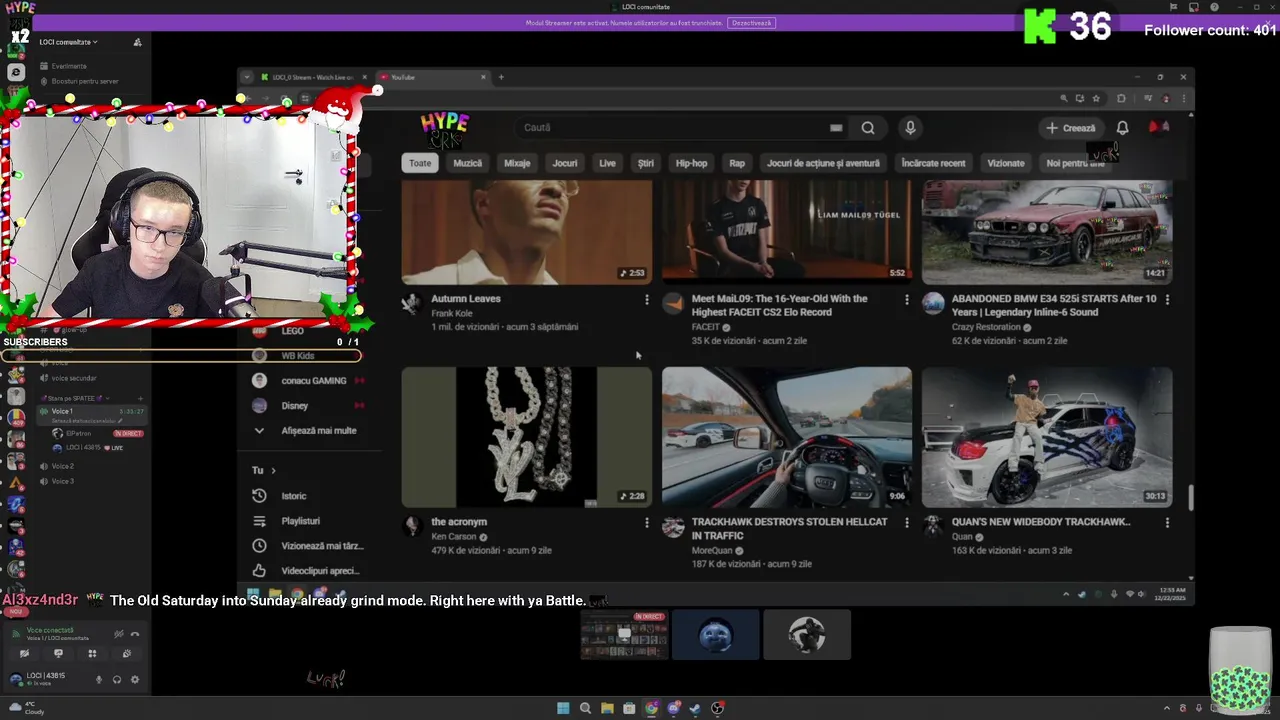Select Jocuri de acțiune și aventură chip
Viewport: 1280px width, 720px height.
(823, 163)
